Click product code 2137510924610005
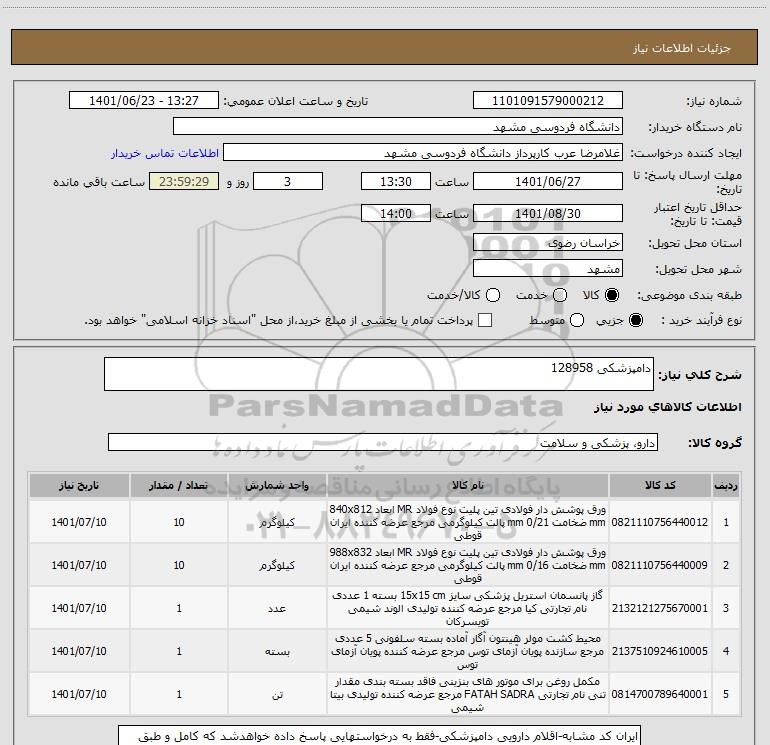Image resolution: width=770 pixels, height=745 pixels. [660, 651]
